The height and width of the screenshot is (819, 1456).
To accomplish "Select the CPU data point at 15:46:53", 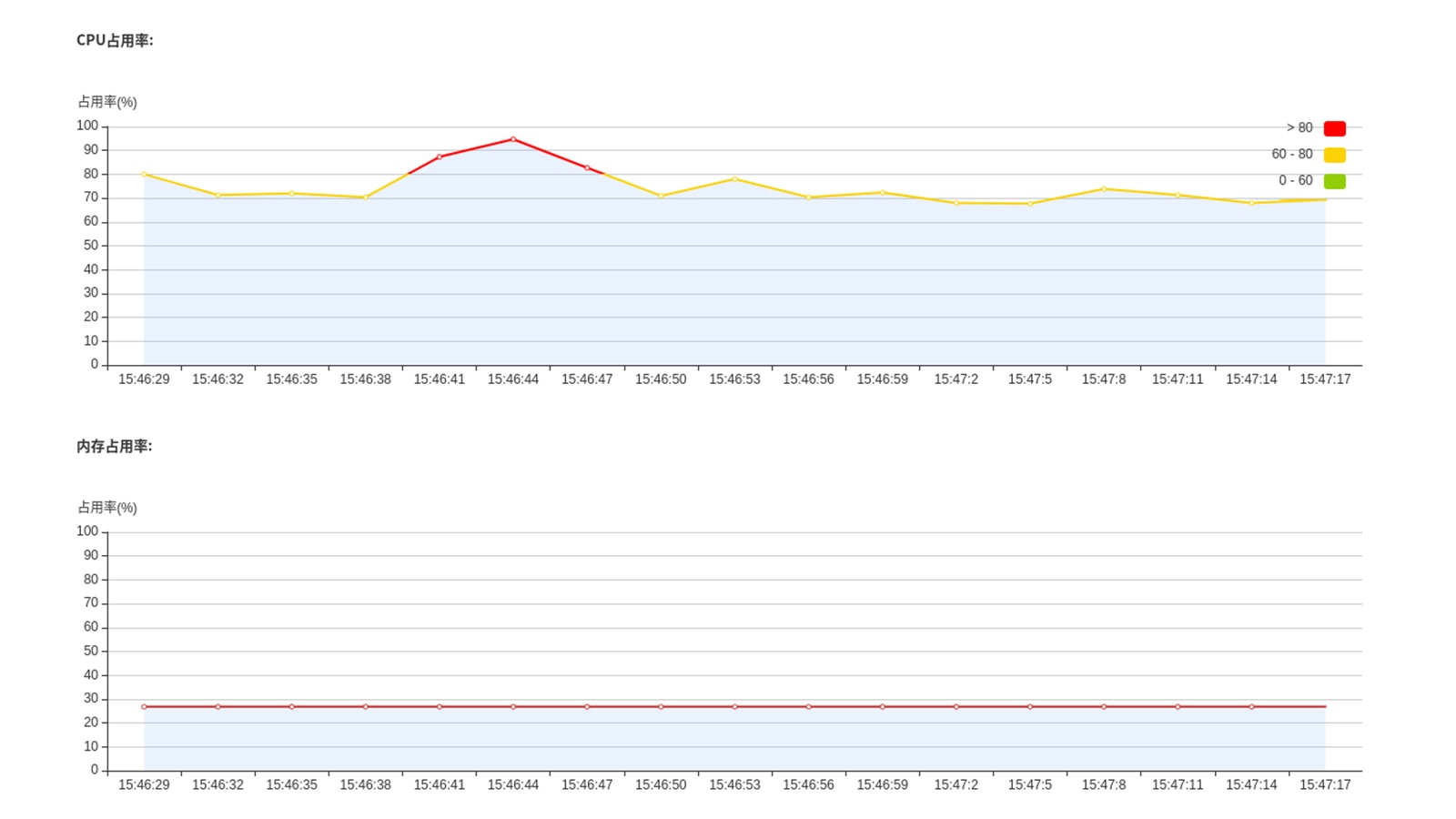I will coord(734,179).
